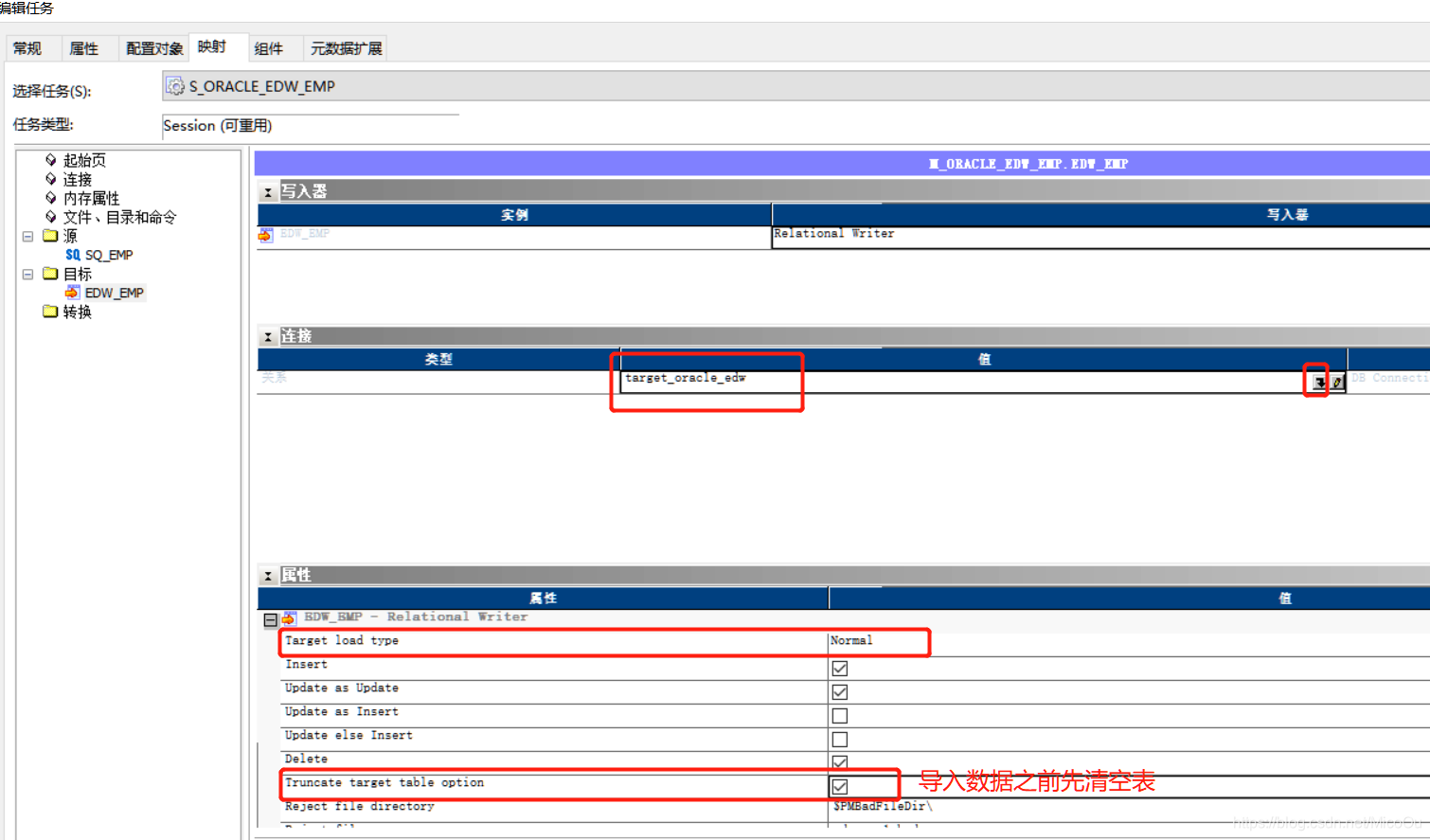
Task: Collapse the EDW_EMP - Relational Writer group
Action: click(x=270, y=620)
